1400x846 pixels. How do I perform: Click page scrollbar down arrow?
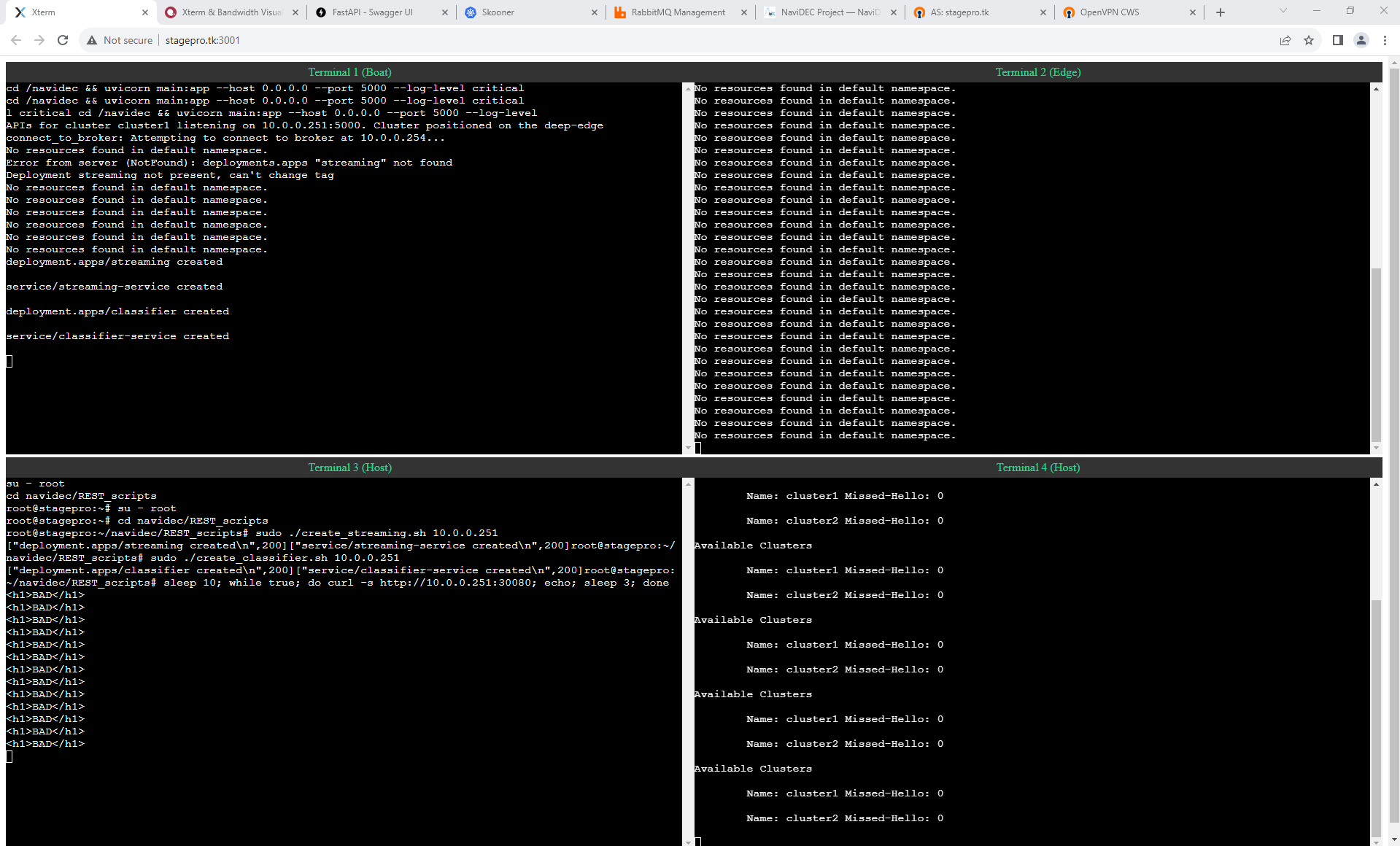click(1394, 840)
